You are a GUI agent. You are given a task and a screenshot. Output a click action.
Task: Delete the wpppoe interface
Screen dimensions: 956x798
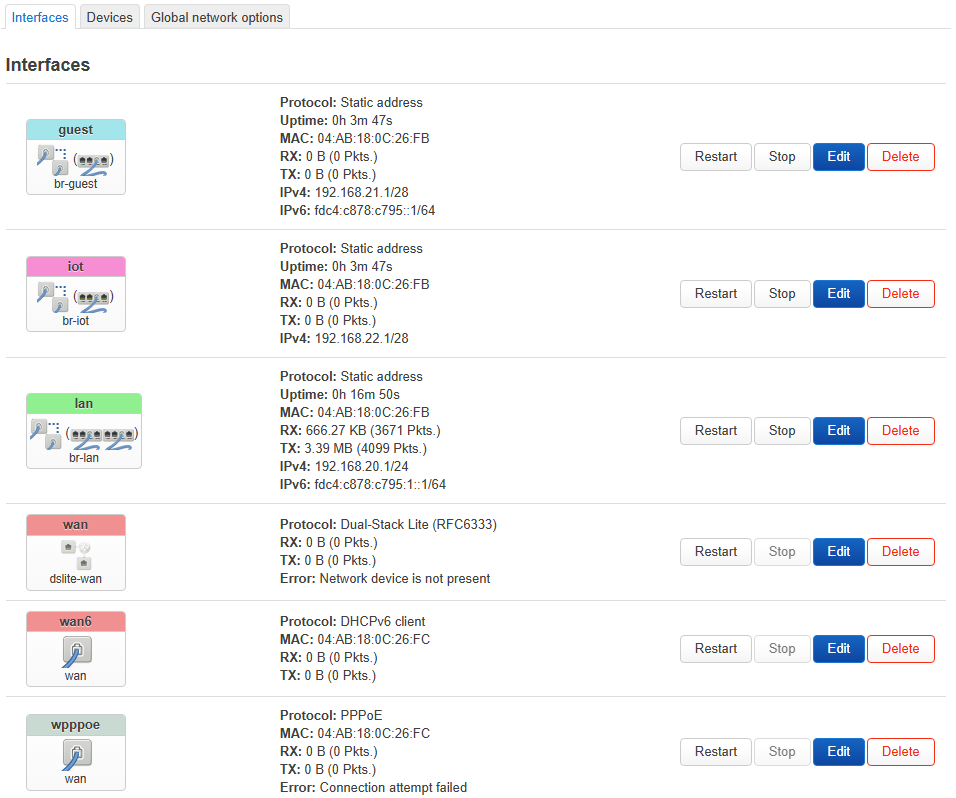pos(901,752)
